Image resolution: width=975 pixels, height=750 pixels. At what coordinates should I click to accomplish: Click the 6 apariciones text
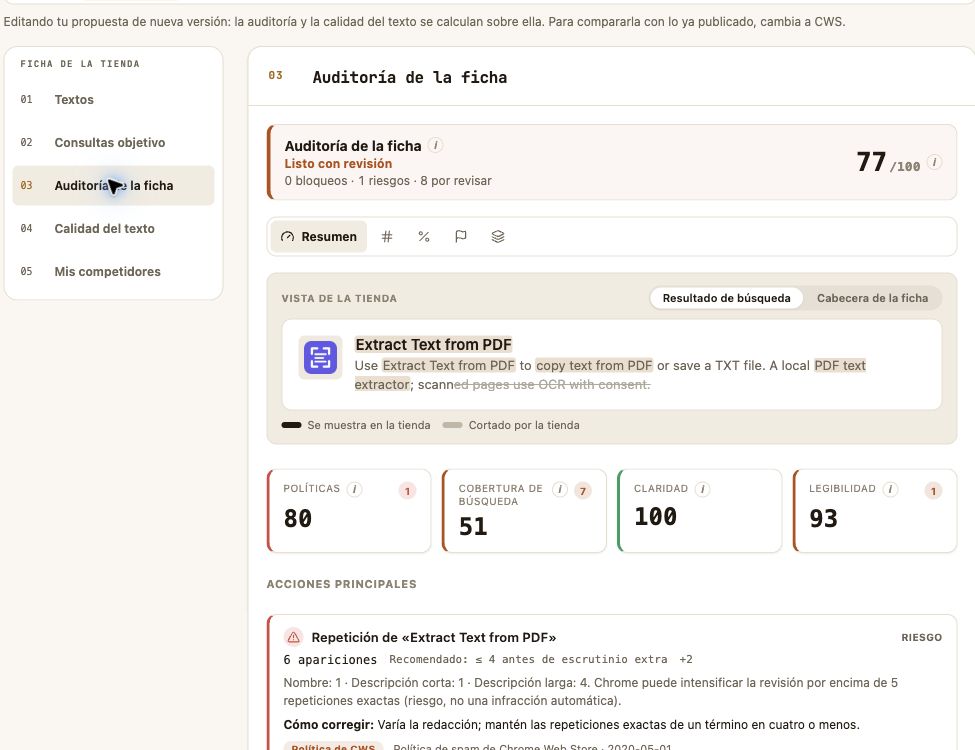pyautogui.click(x=330, y=659)
